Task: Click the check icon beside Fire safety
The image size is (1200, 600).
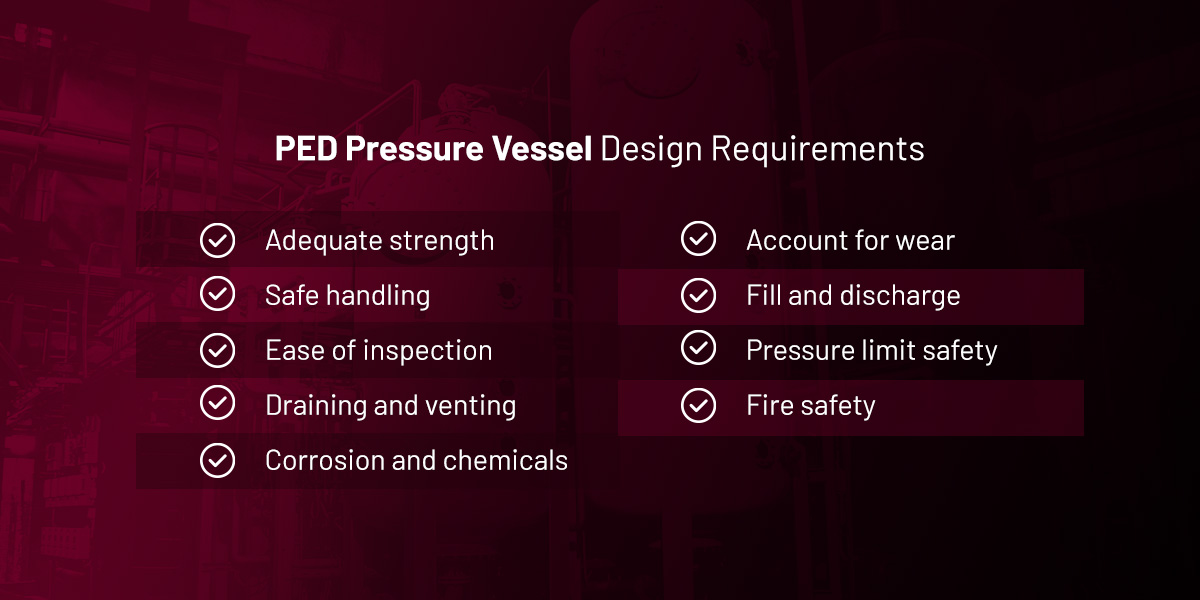Action: tap(698, 405)
